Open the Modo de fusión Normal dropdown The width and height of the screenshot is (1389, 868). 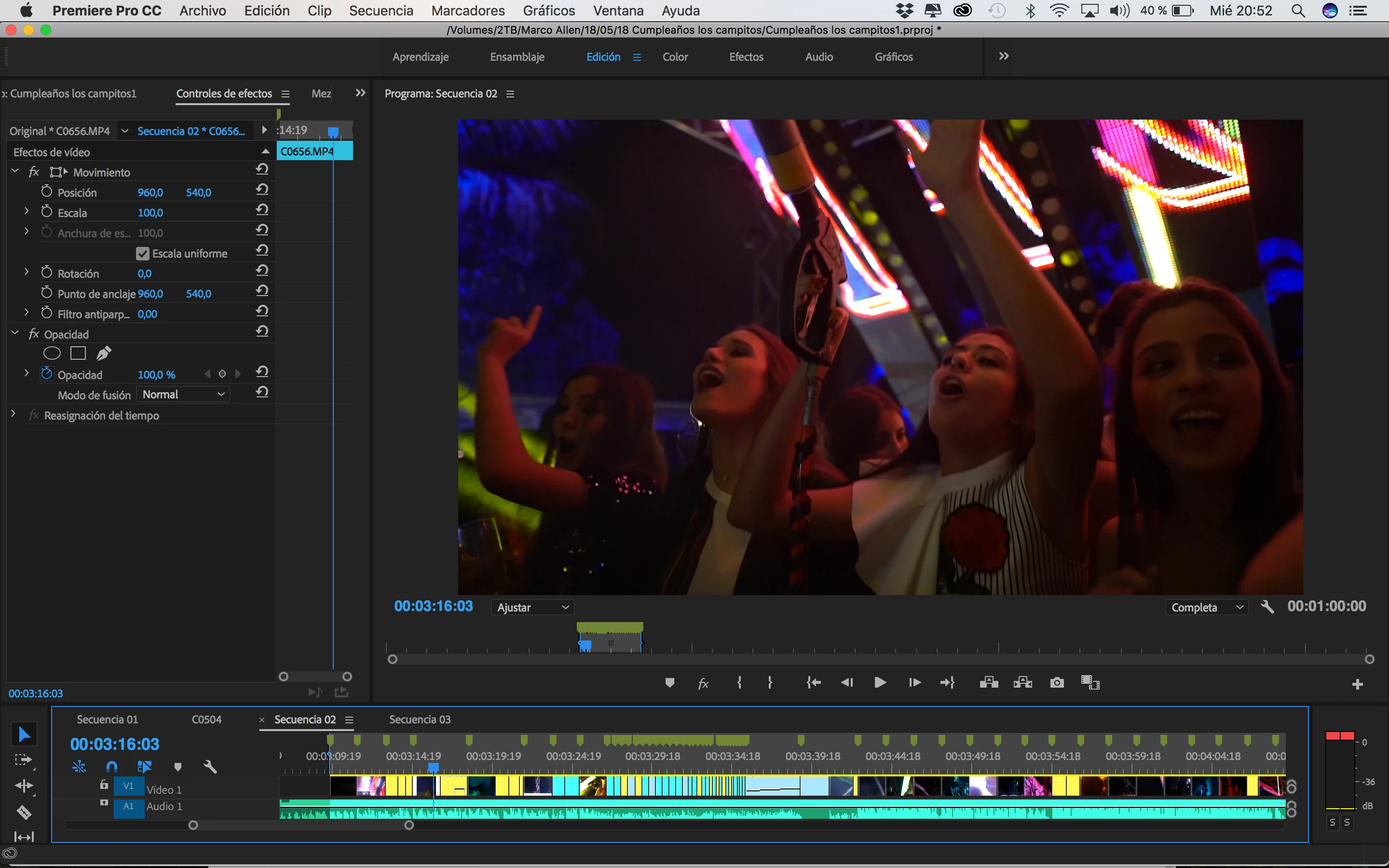[x=183, y=394]
